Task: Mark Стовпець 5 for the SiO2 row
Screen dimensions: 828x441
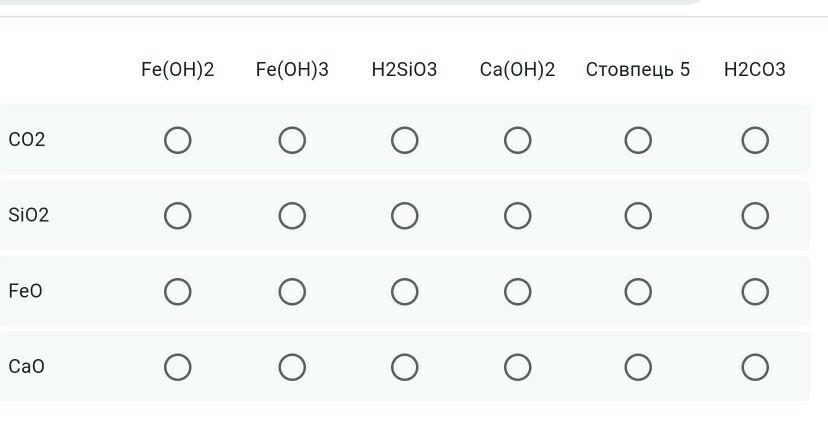Action: (x=638, y=216)
